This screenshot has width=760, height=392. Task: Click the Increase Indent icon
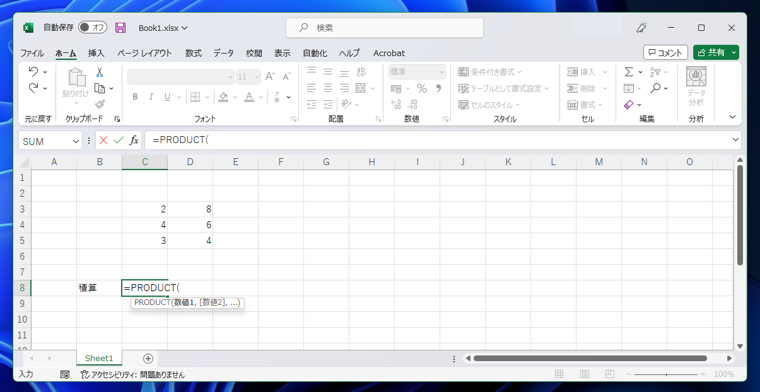click(x=328, y=104)
